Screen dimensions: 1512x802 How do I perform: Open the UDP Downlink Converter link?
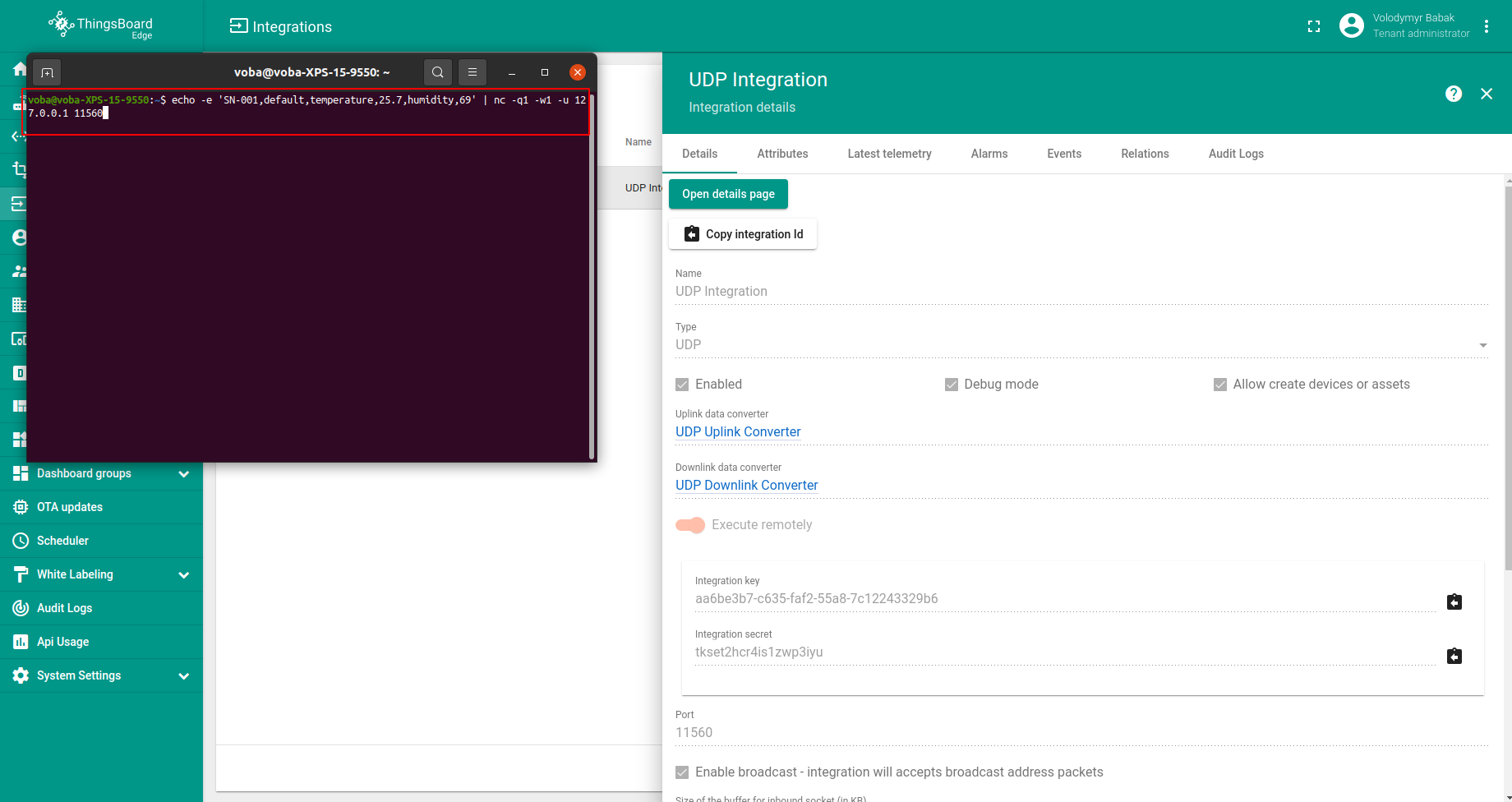747,486
